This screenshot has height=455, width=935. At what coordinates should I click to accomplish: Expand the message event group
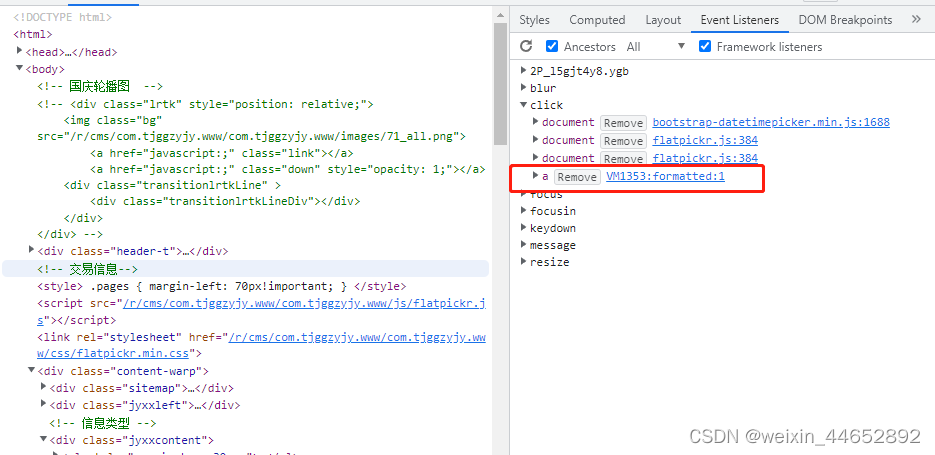click(x=524, y=245)
